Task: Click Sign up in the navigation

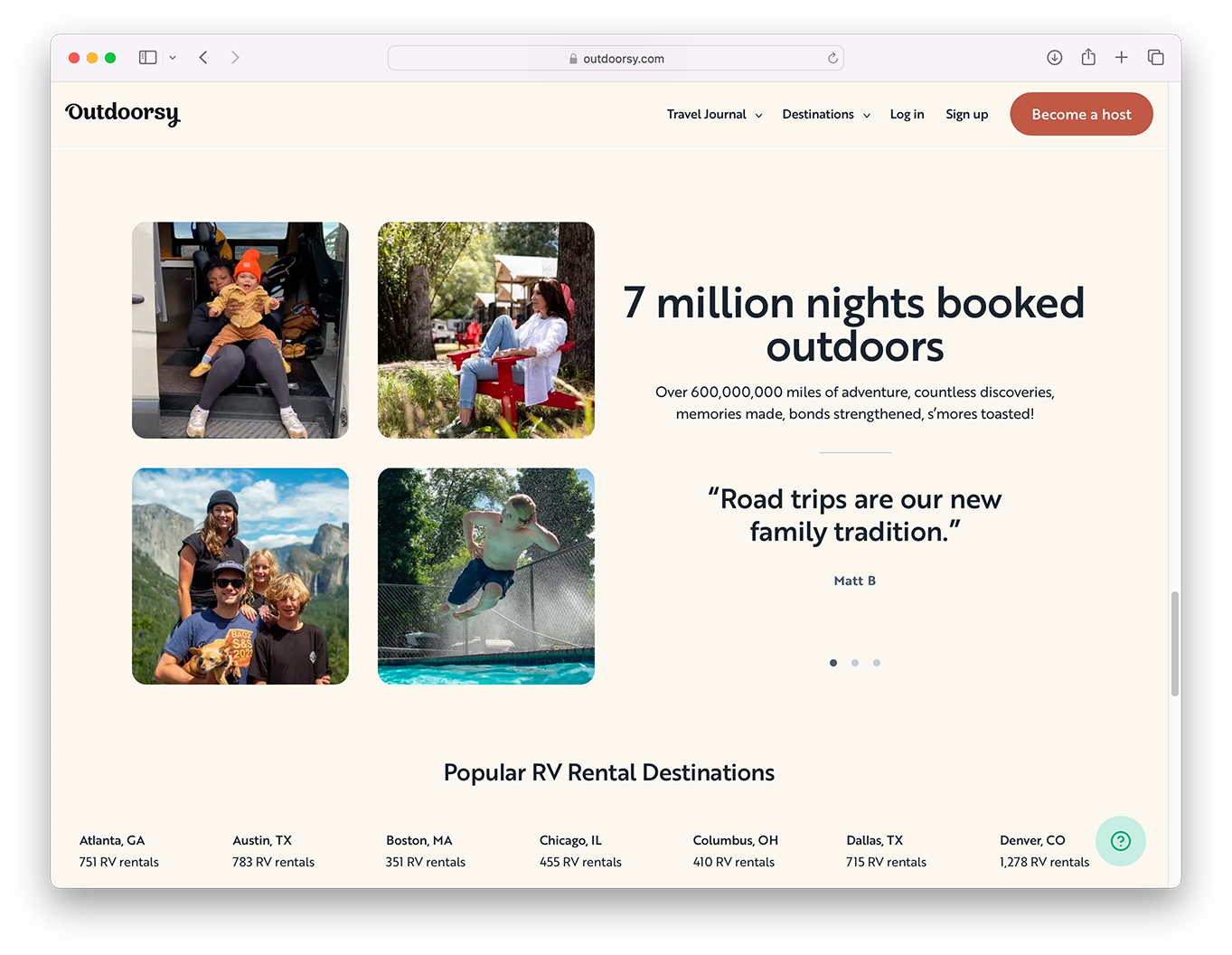Action: coord(966,115)
